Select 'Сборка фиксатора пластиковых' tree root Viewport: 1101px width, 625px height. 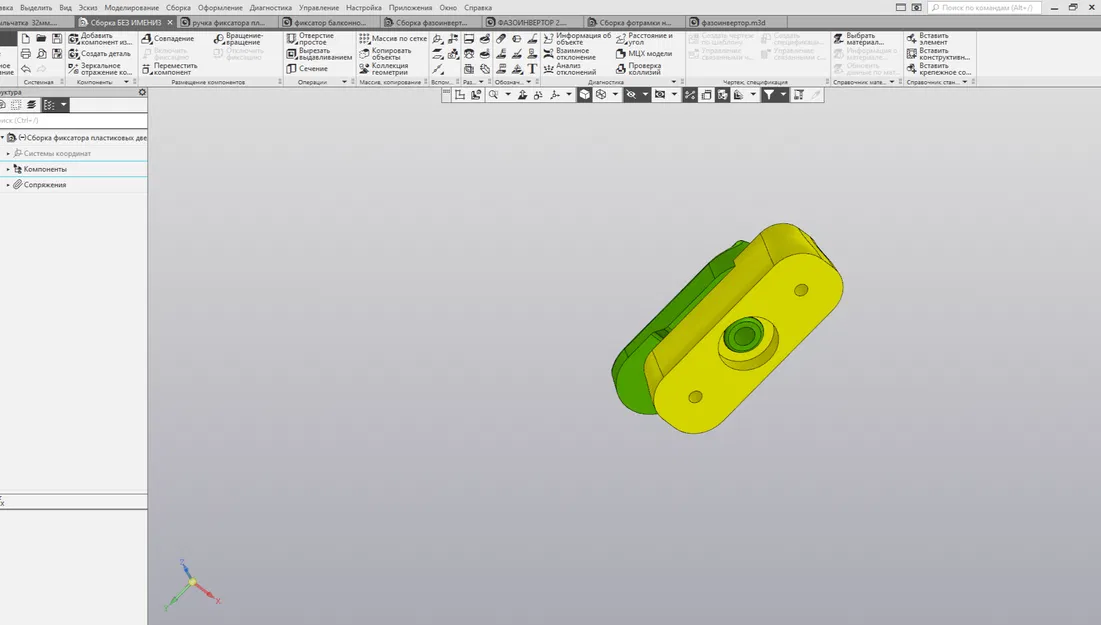click(81, 138)
